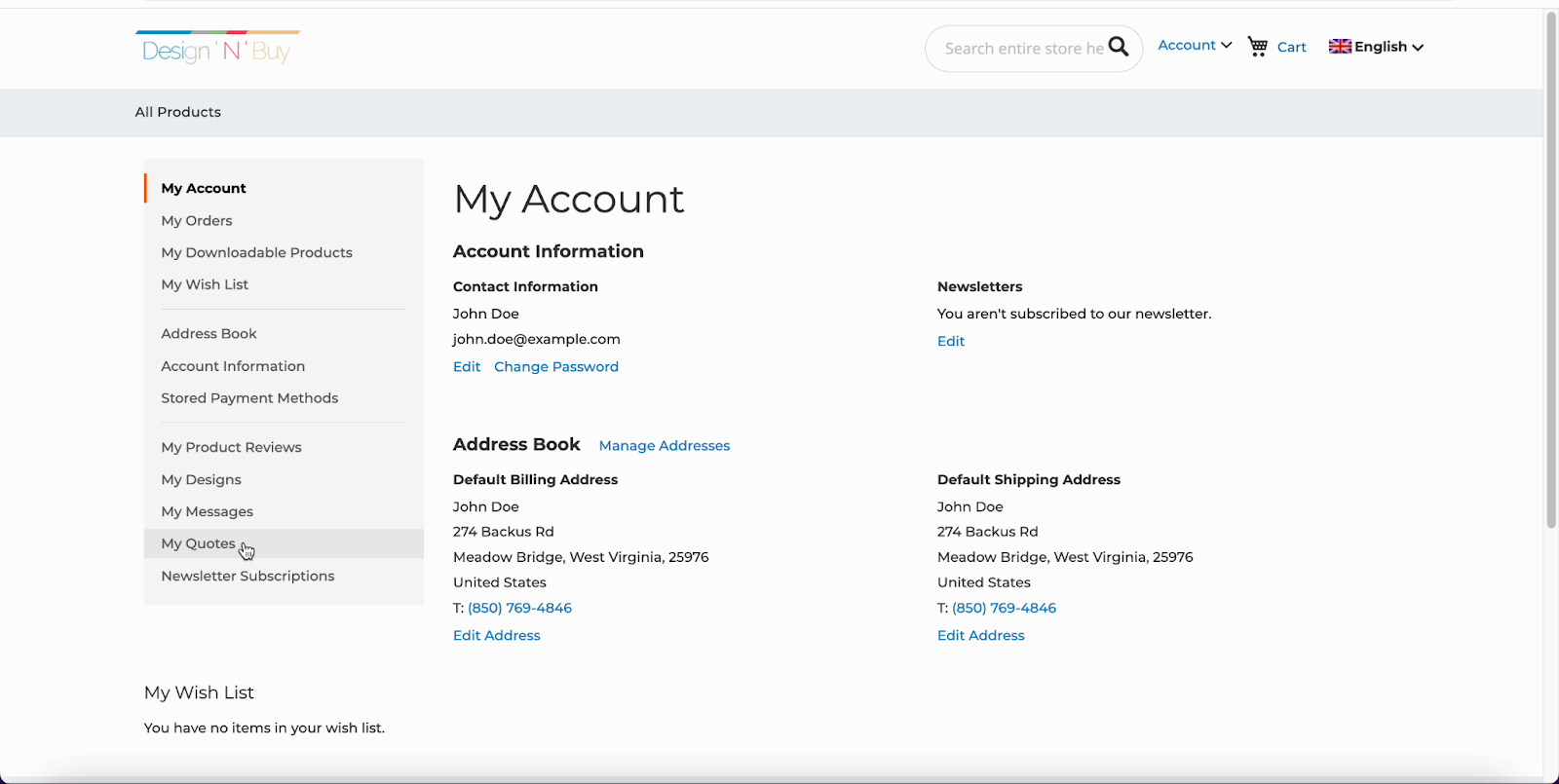The image size is (1559, 784).
Task: Open All Products navigation menu
Action: point(178,112)
